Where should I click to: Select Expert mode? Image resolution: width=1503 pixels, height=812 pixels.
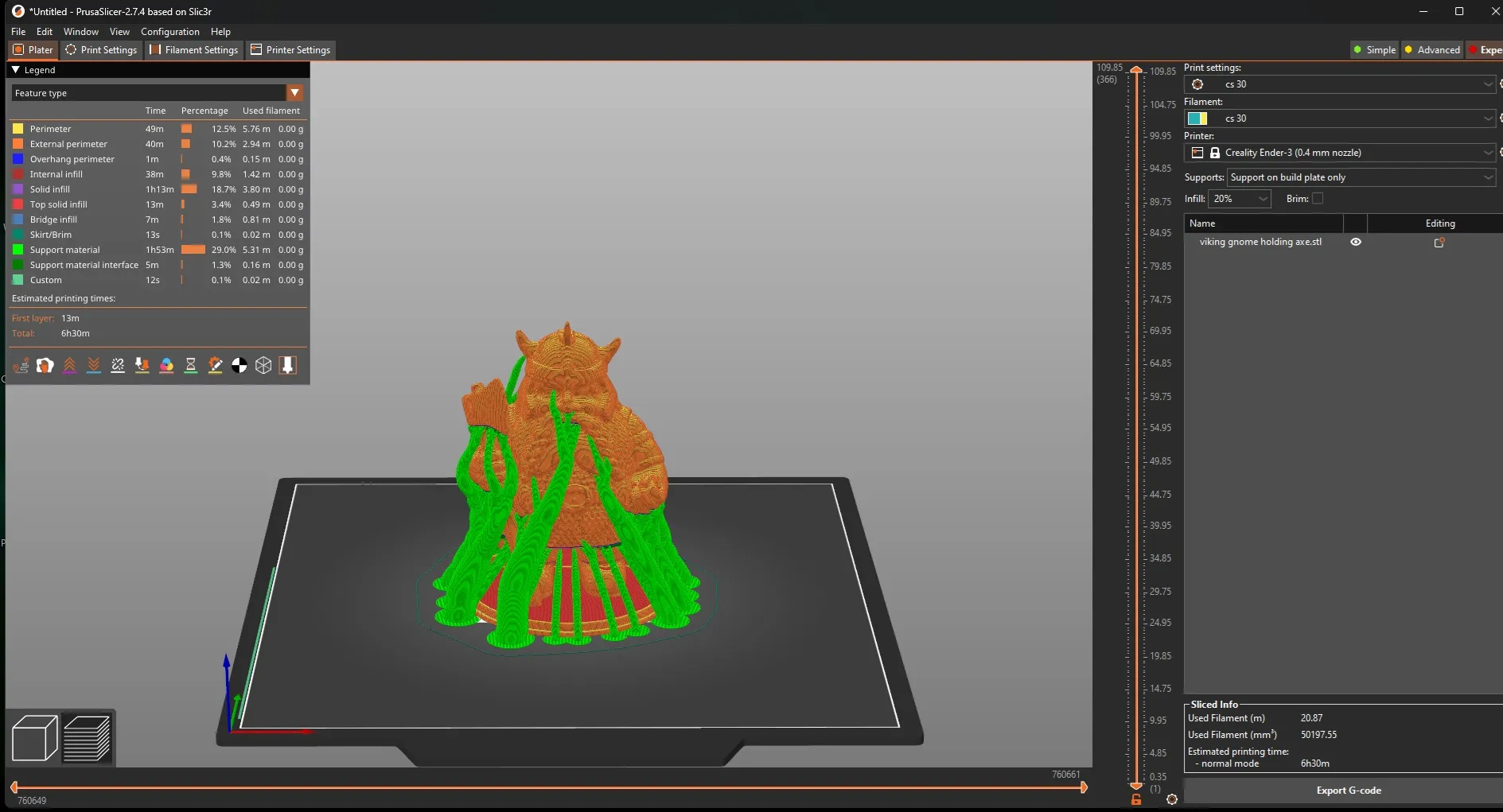1485,49
